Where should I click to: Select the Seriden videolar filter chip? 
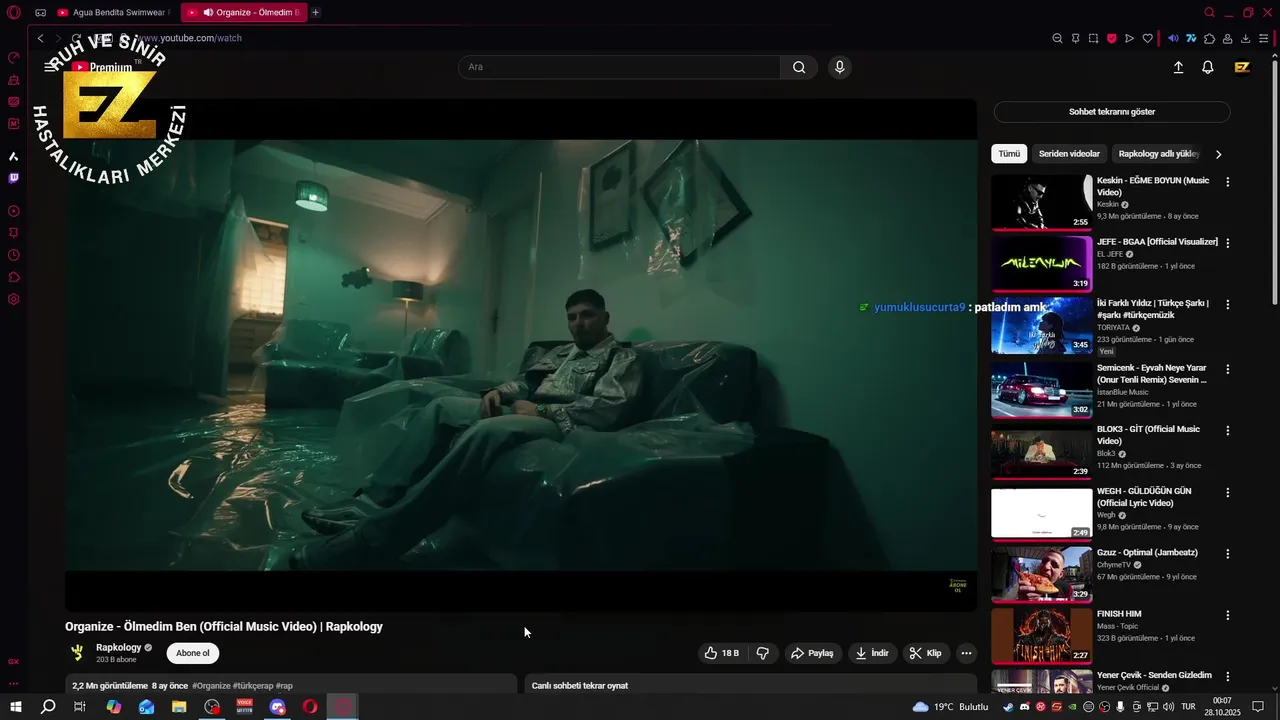click(x=1069, y=154)
